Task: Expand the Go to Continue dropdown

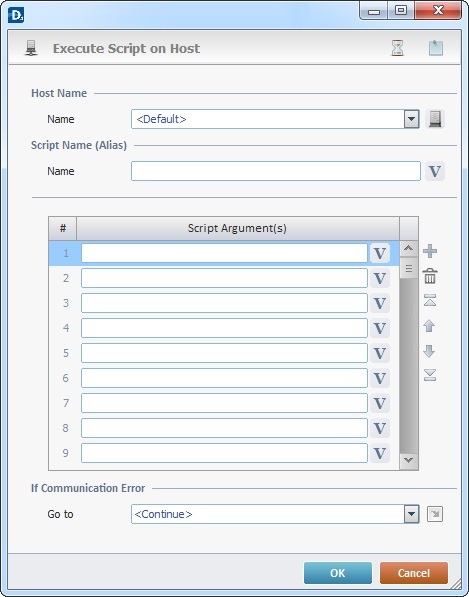Action: click(x=411, y=514)
